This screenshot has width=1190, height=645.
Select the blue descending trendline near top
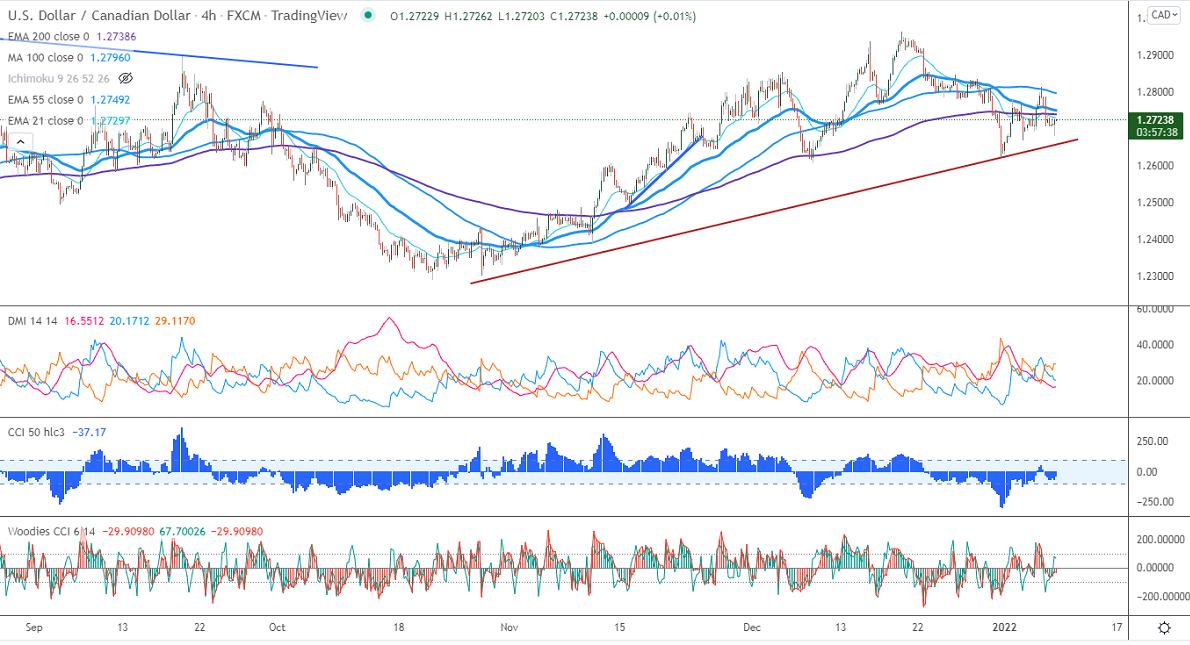pyautogui.click(x=159, y=52)
